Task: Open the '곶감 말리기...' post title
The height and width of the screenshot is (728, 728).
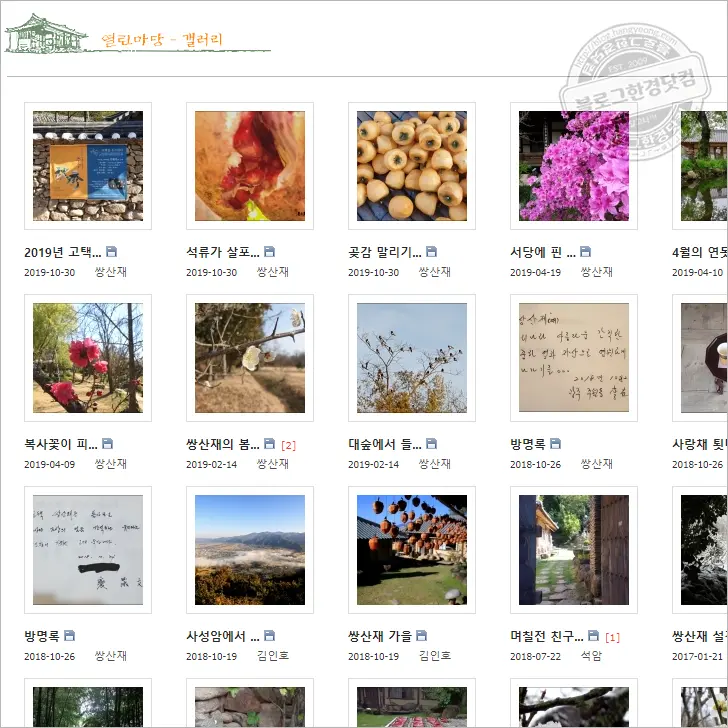Action: coord(385,252)
